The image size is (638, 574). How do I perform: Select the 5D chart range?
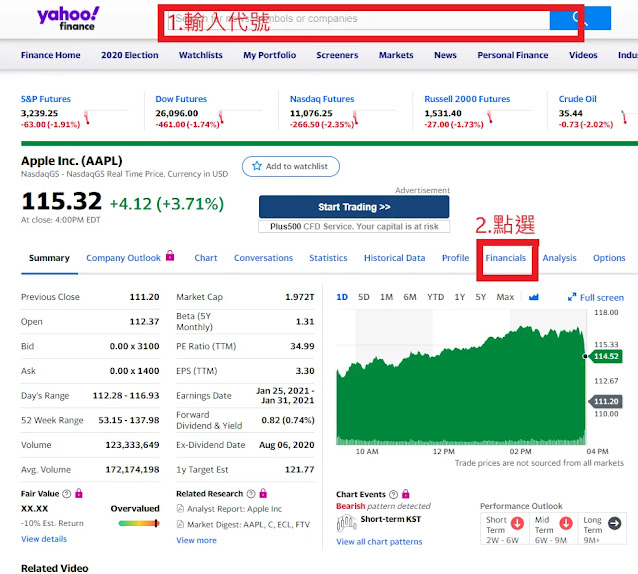point(364,297)
